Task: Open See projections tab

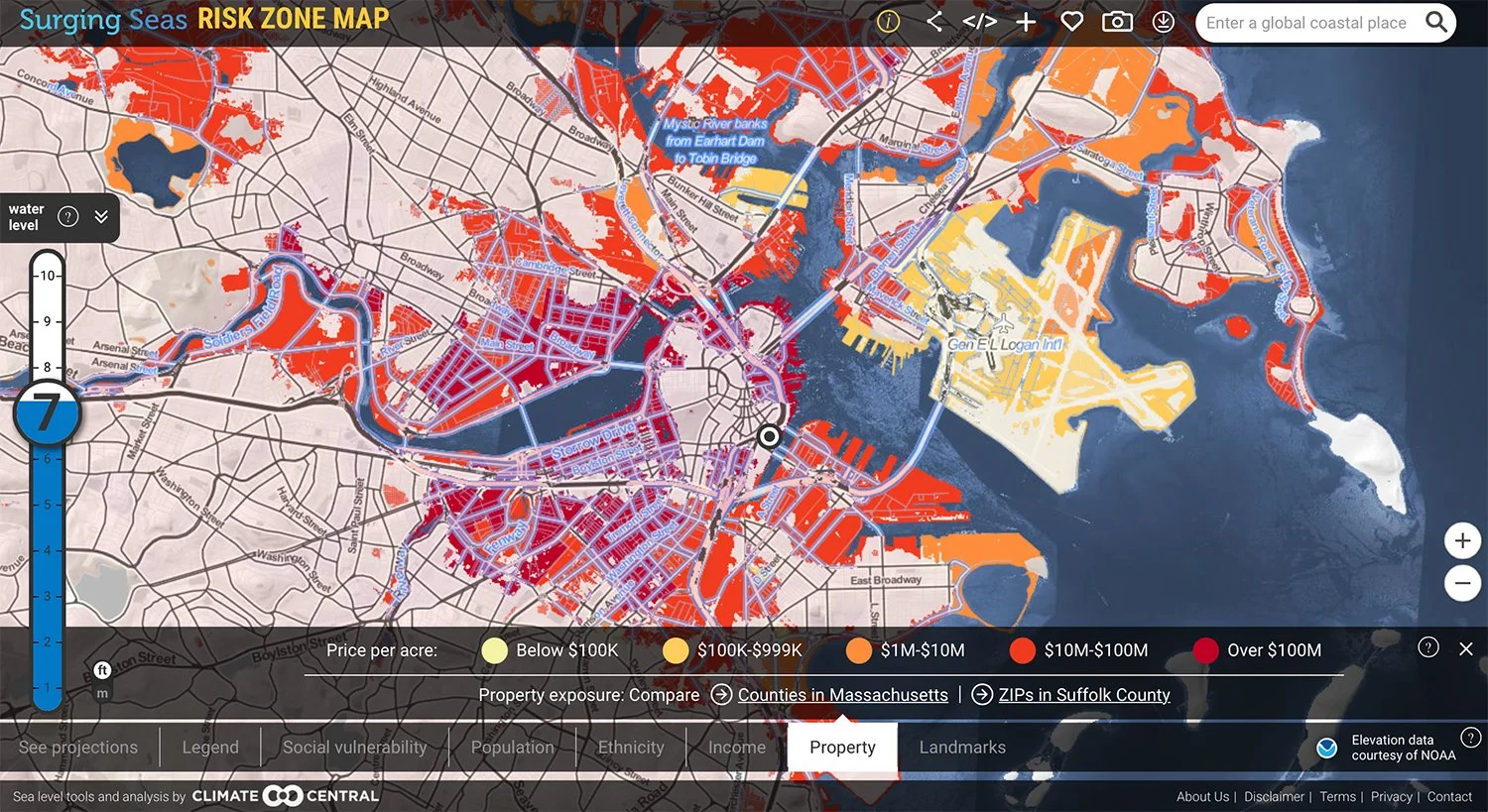Action: [x=78, y=748]
